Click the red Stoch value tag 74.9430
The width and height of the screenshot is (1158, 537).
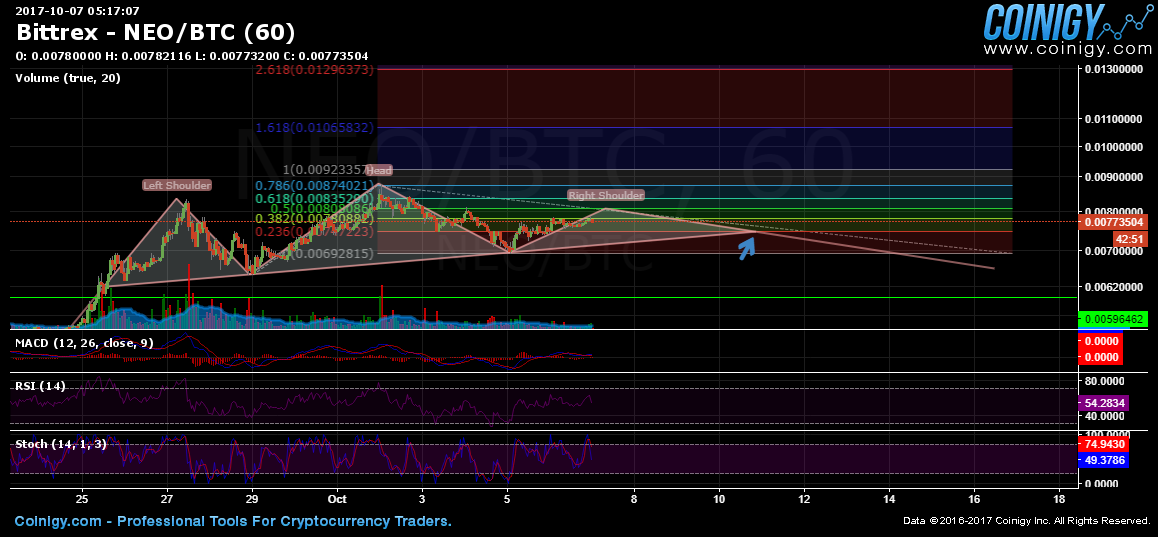coord(1102,444)
